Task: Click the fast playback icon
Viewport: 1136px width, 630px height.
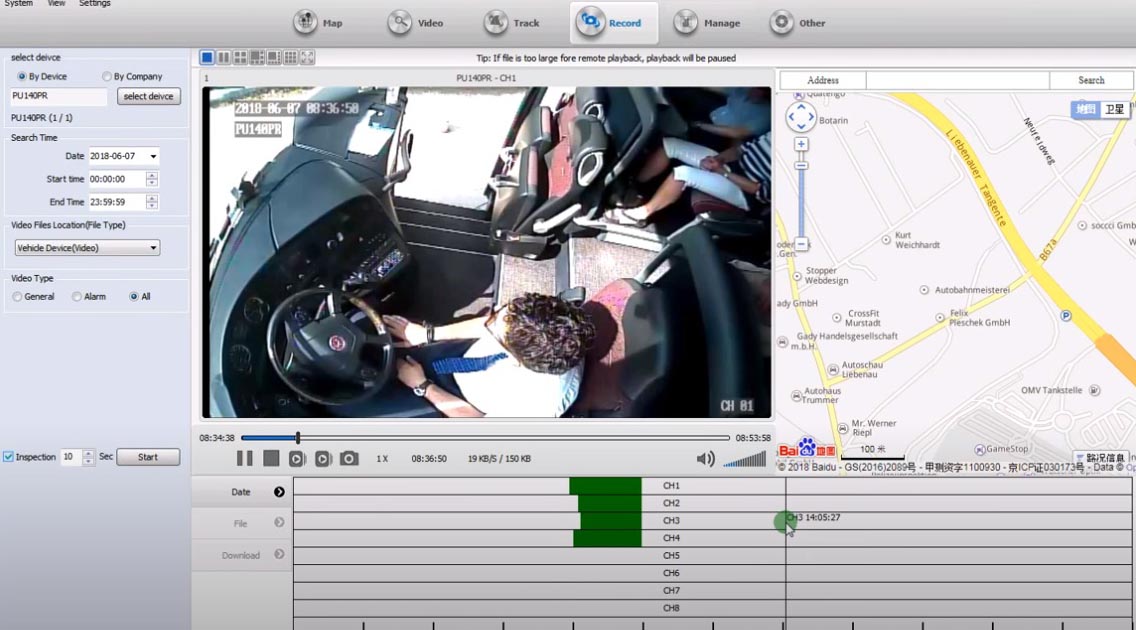Action: tap(323, 458)
